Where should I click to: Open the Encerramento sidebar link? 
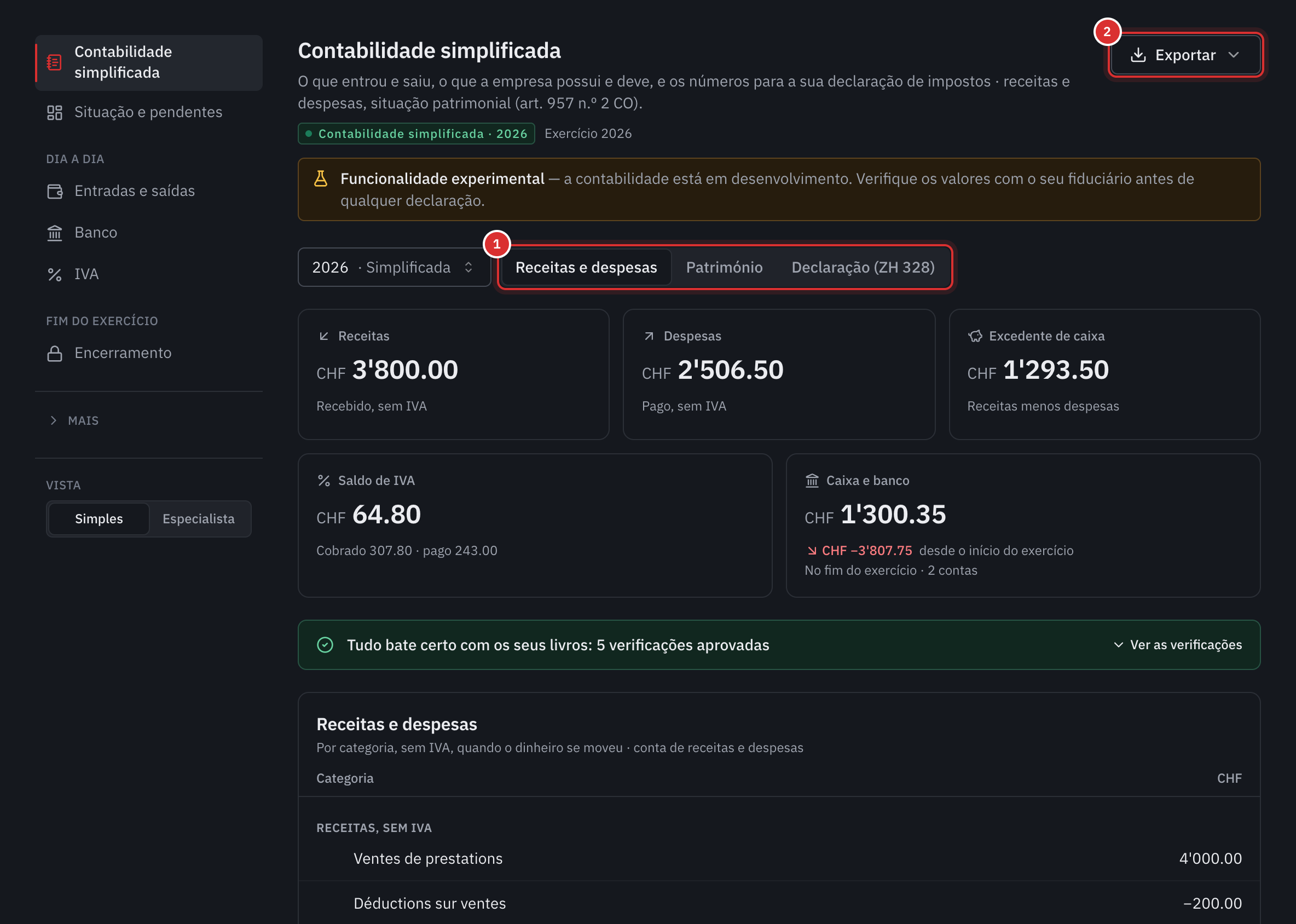pos(148,353)
